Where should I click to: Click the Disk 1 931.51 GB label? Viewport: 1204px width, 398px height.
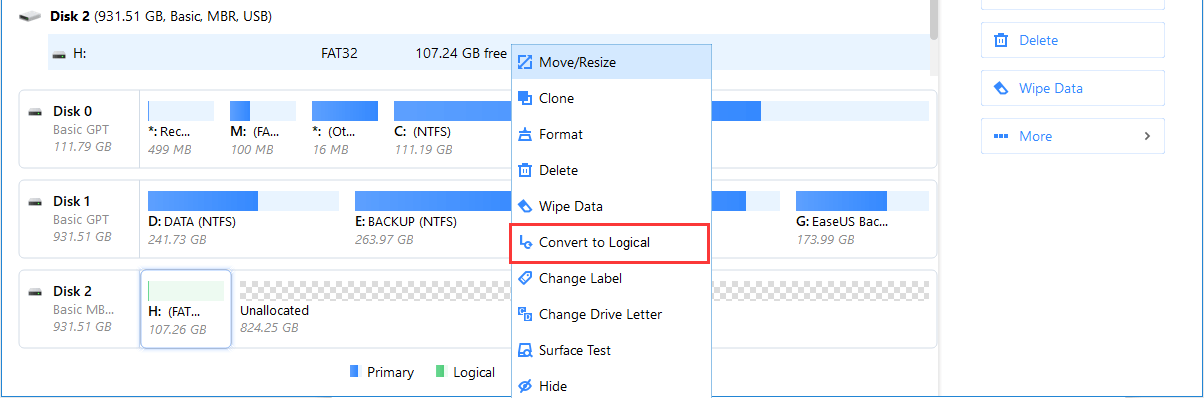pyautogui.click(x=82, y=237)
